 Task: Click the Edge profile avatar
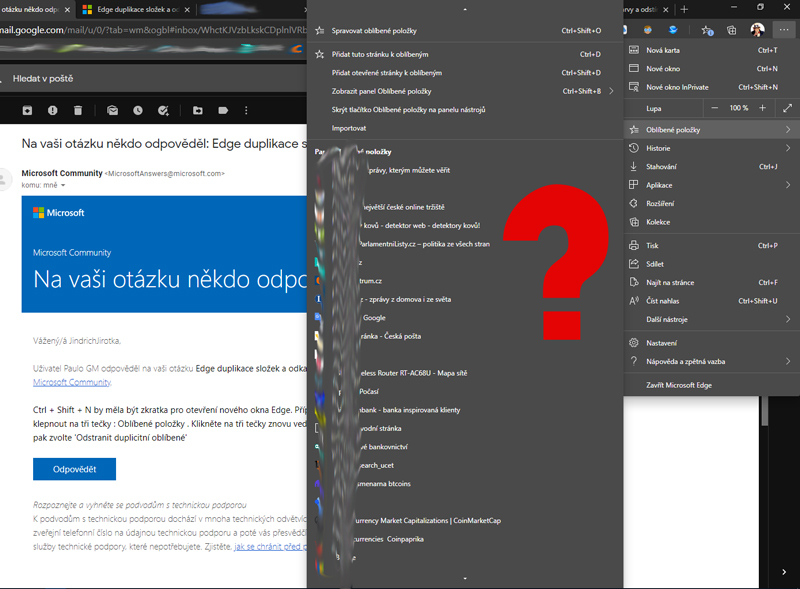coord(757,30)
